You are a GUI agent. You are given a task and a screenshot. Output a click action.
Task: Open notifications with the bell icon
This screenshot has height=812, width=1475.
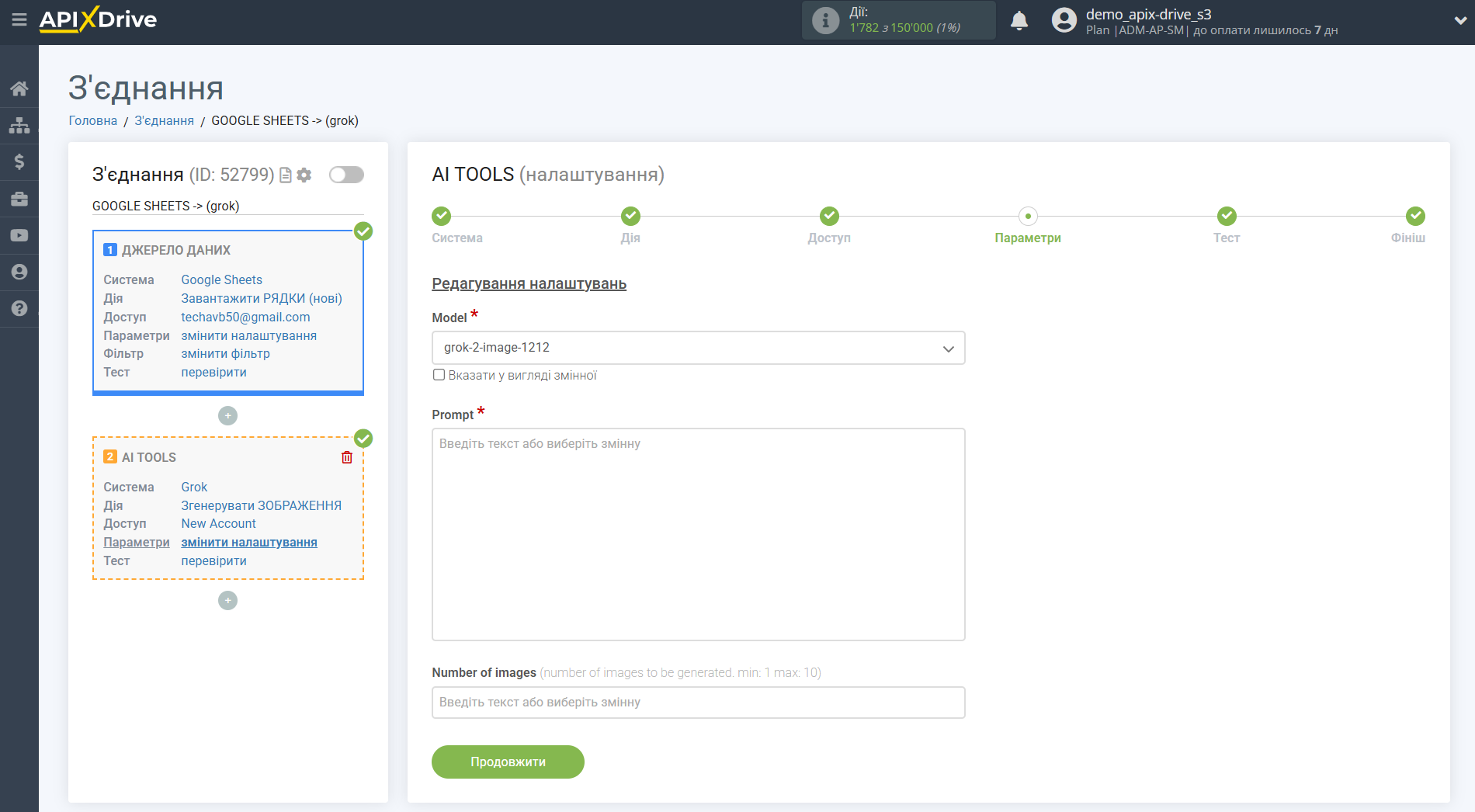1019,20
